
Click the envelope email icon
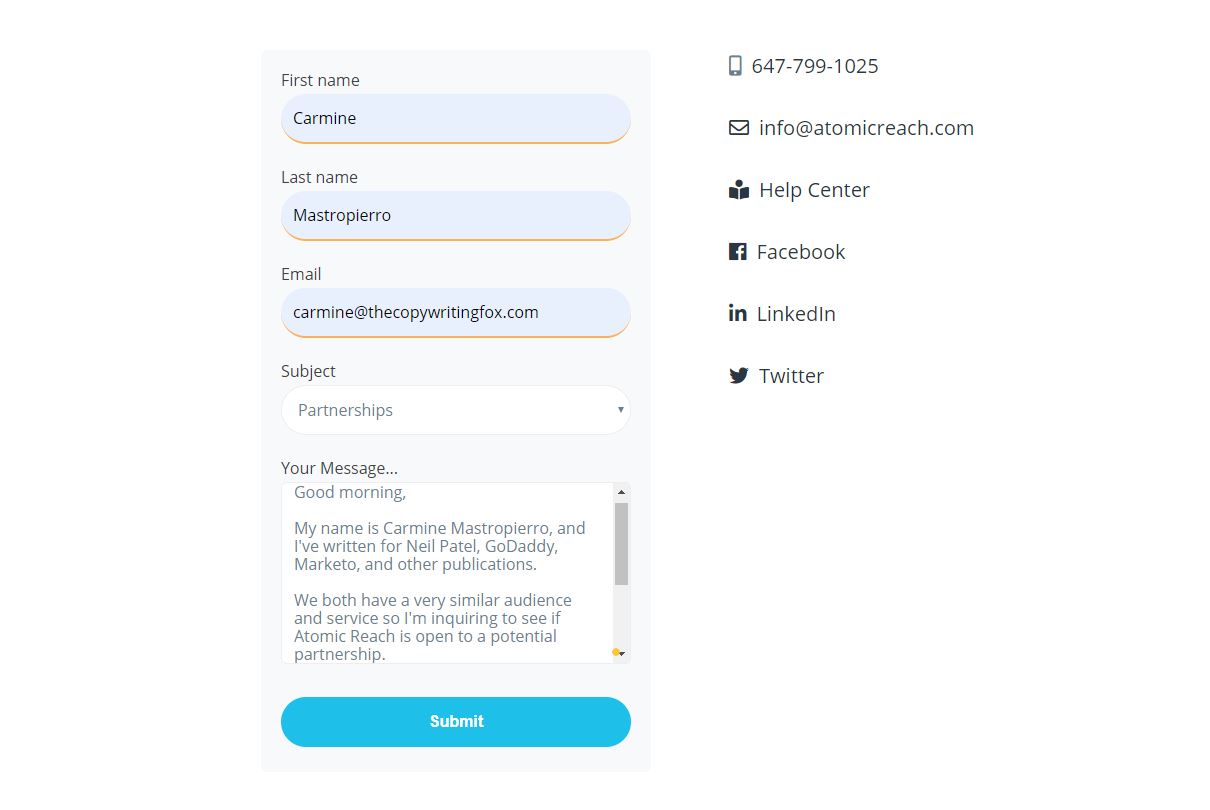point(739,128)
